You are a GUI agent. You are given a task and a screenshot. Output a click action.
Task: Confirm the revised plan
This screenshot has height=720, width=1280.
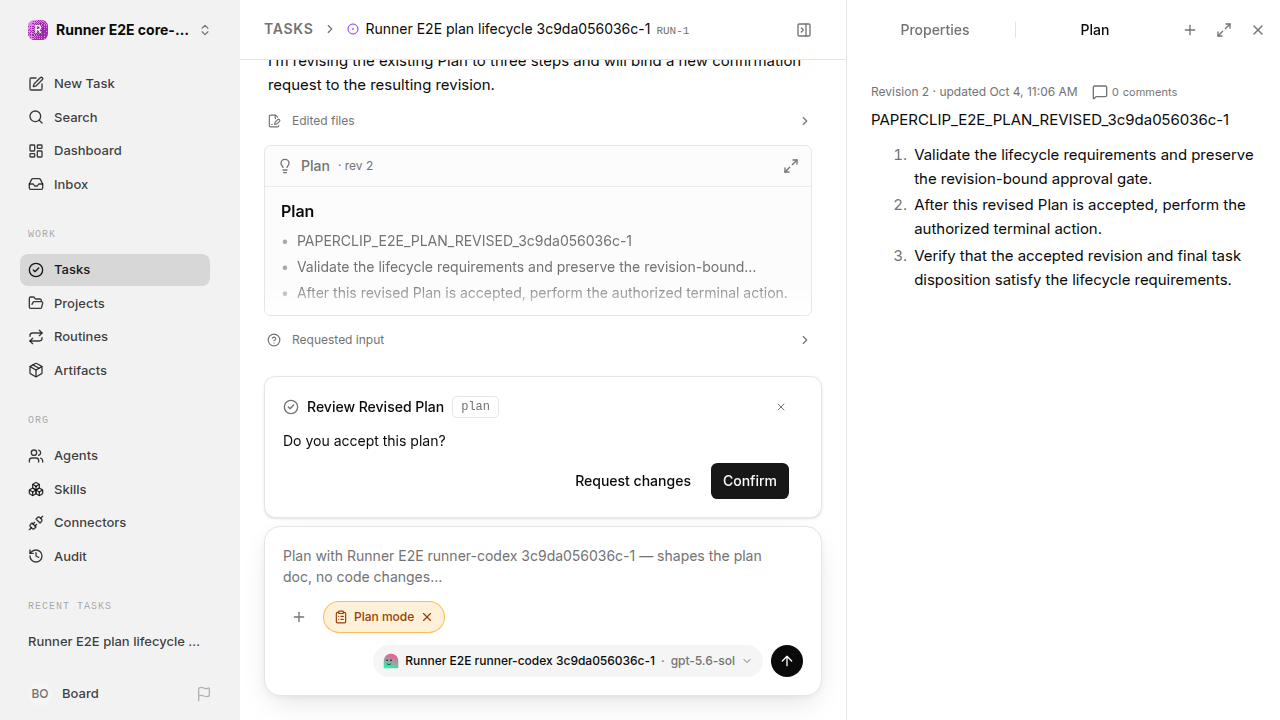[x=750, y=481]
